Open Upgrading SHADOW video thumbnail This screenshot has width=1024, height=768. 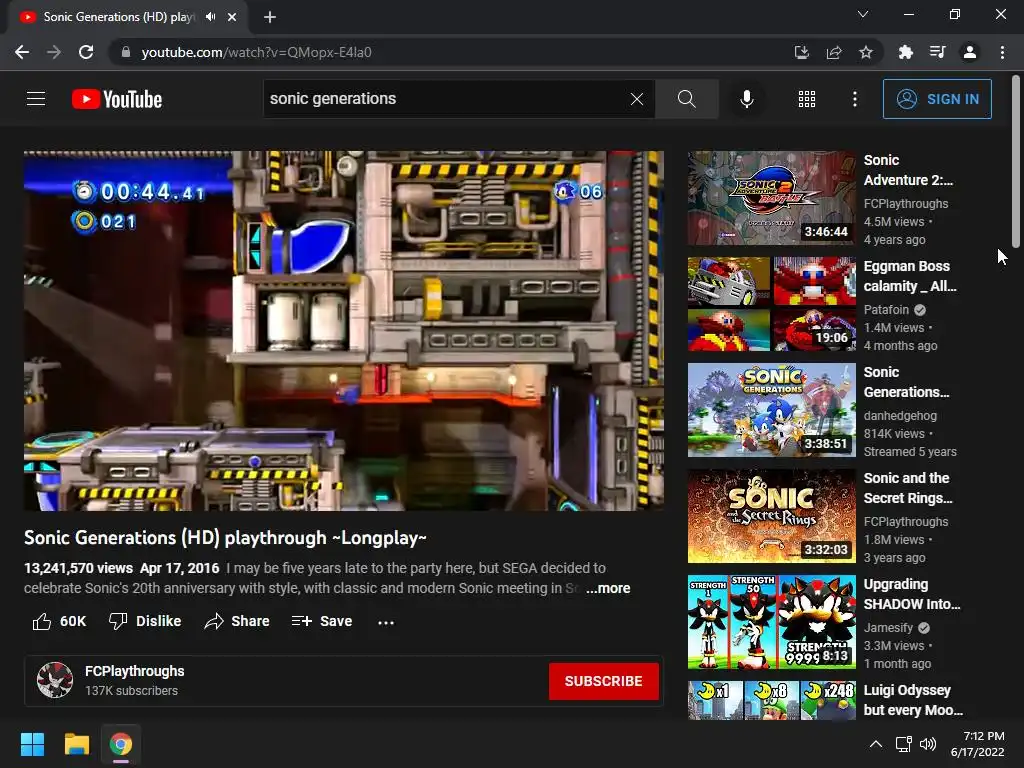click(x=771, y=622)
